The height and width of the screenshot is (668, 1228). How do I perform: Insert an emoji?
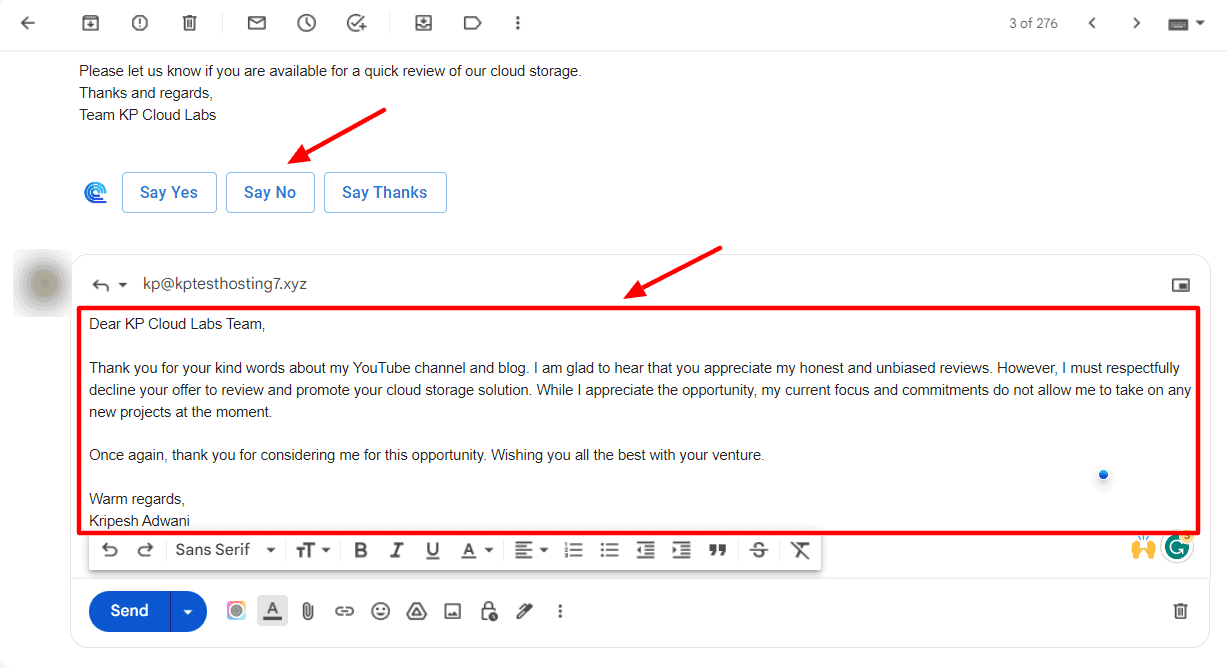380,611
